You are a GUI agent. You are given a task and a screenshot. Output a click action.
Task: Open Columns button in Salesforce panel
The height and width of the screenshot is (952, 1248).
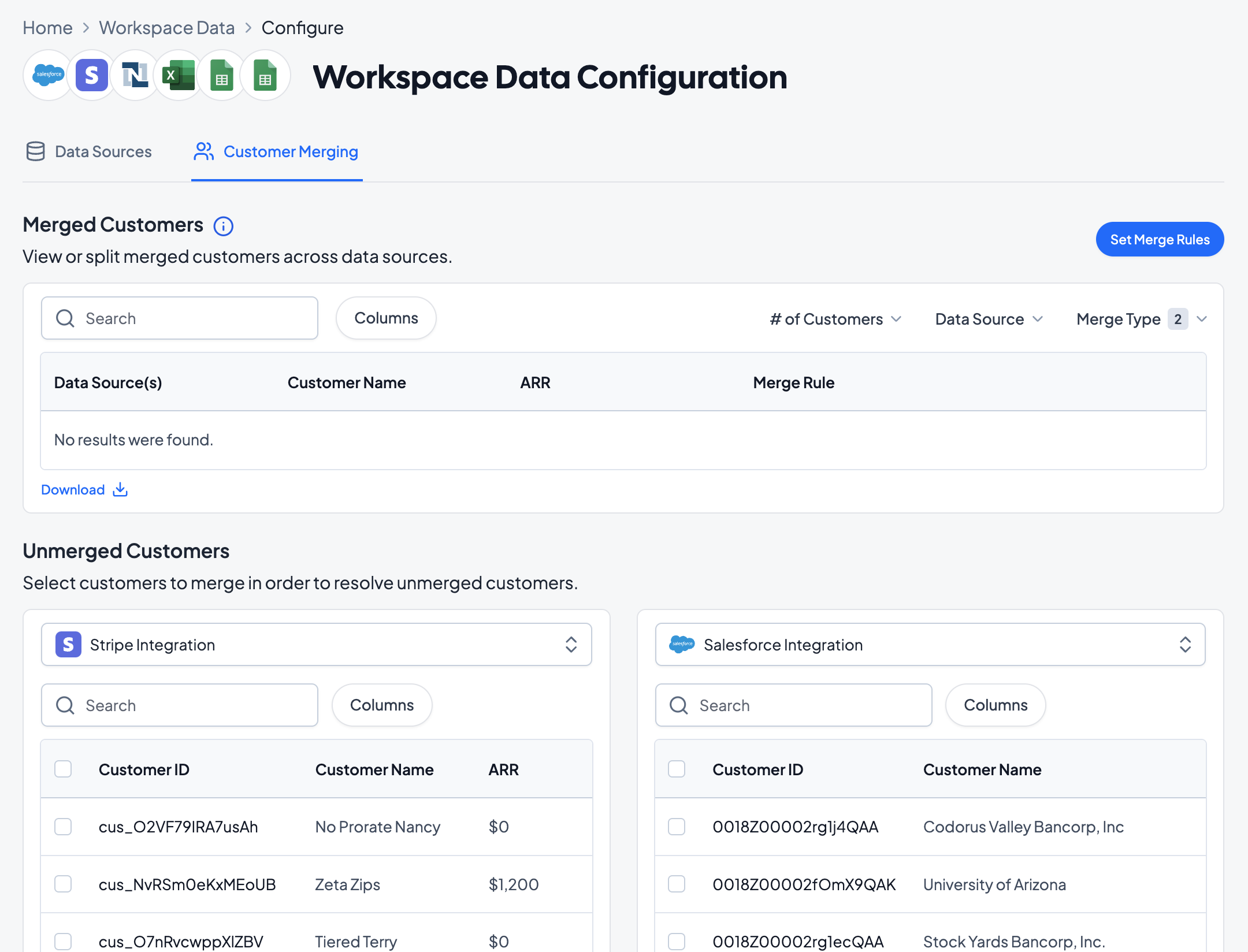995,705
